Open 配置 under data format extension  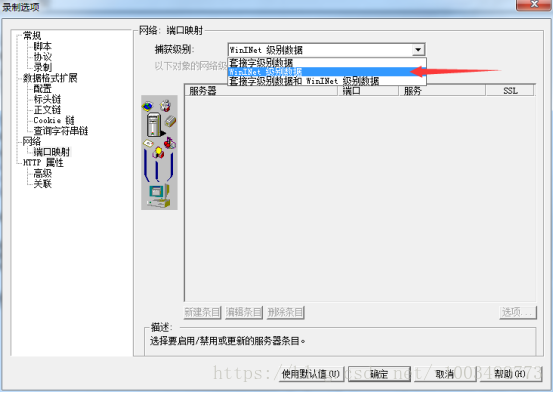point(42,88)
